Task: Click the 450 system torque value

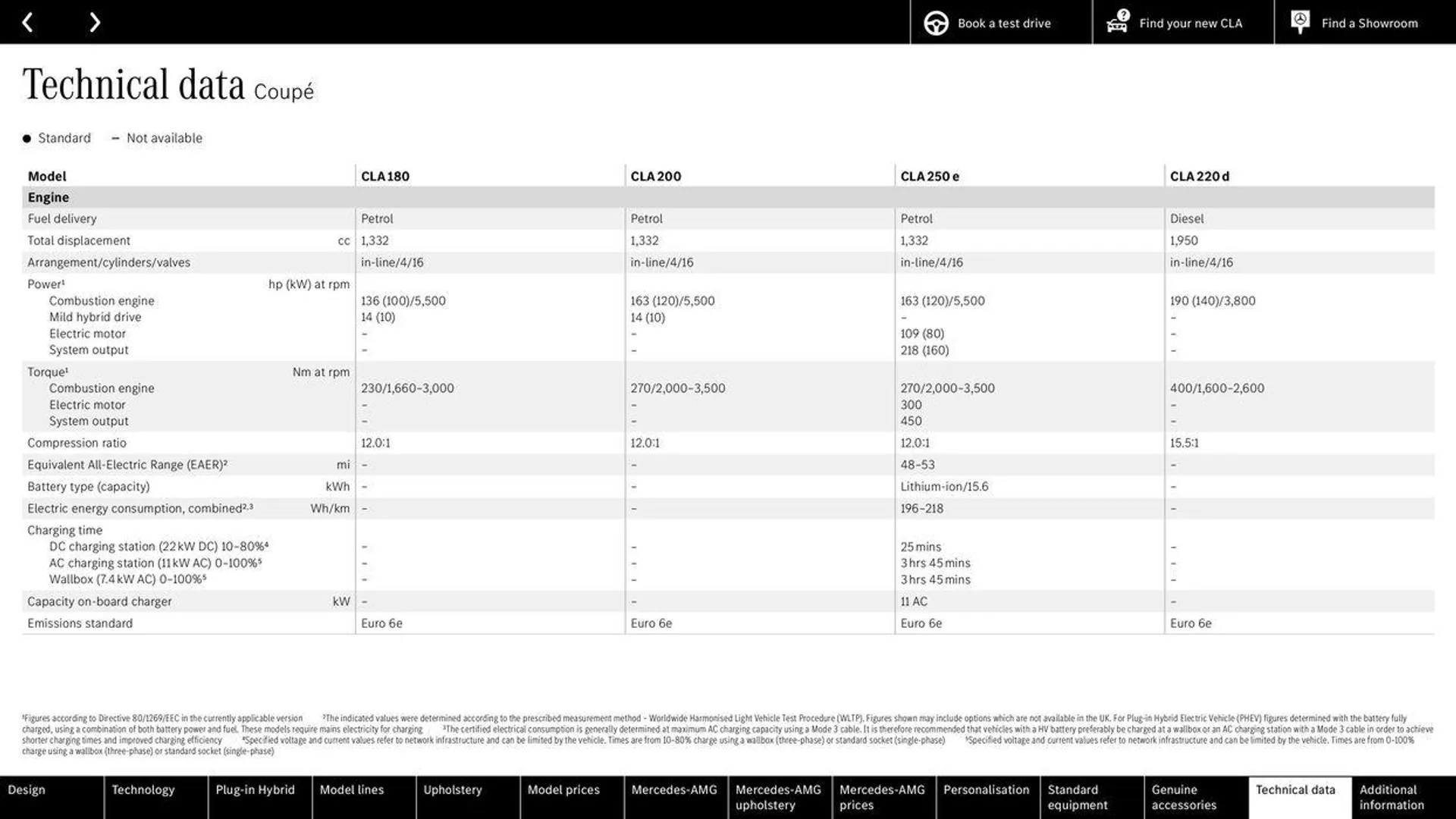Action: click(912, 421)
